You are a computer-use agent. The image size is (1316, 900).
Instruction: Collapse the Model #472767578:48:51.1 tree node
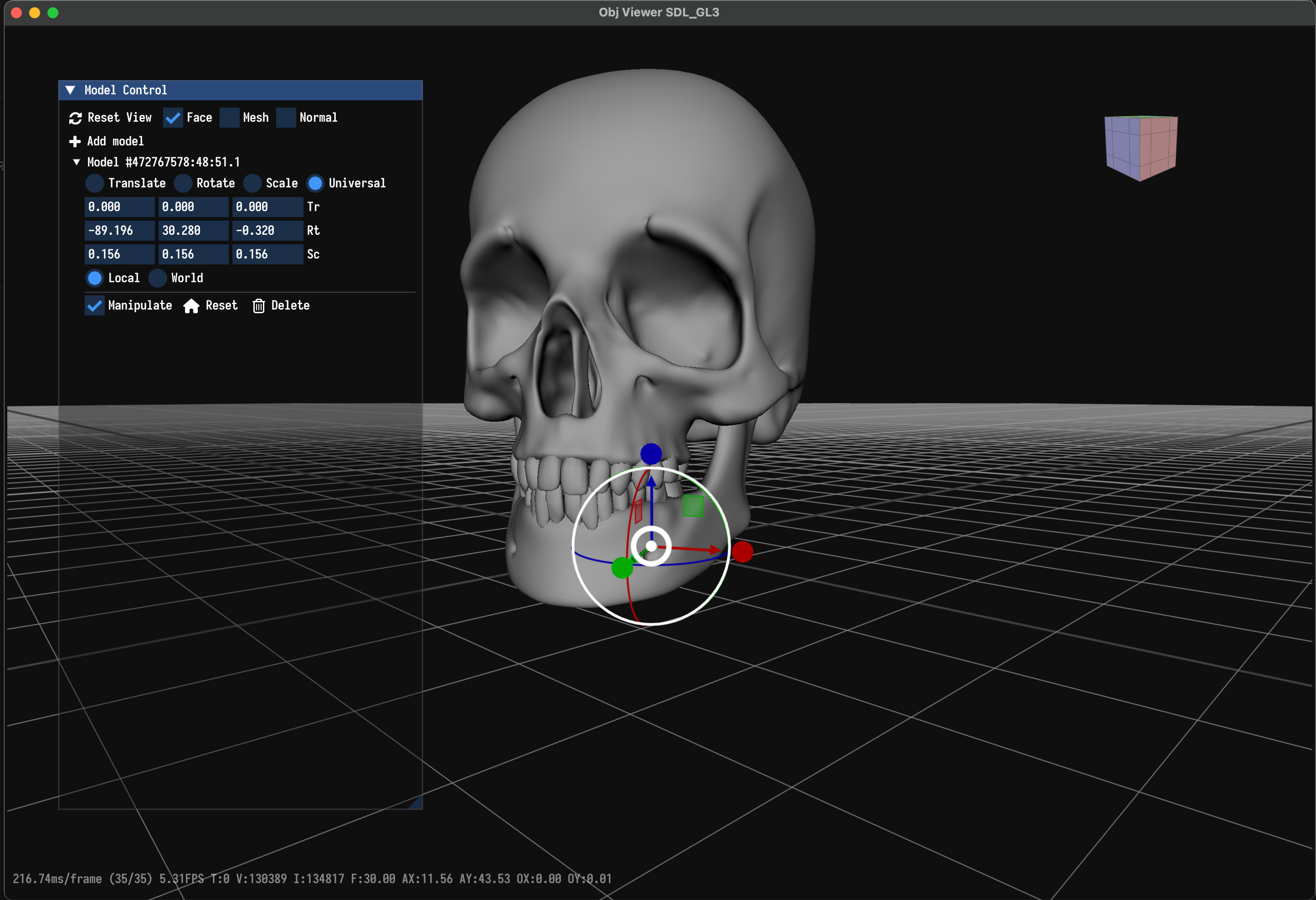pos(77,162)
